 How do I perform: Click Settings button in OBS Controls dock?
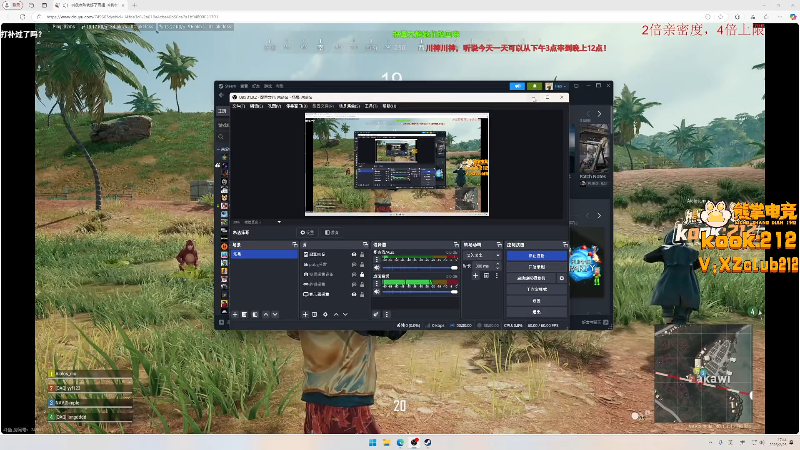click(x=537, y=301)
